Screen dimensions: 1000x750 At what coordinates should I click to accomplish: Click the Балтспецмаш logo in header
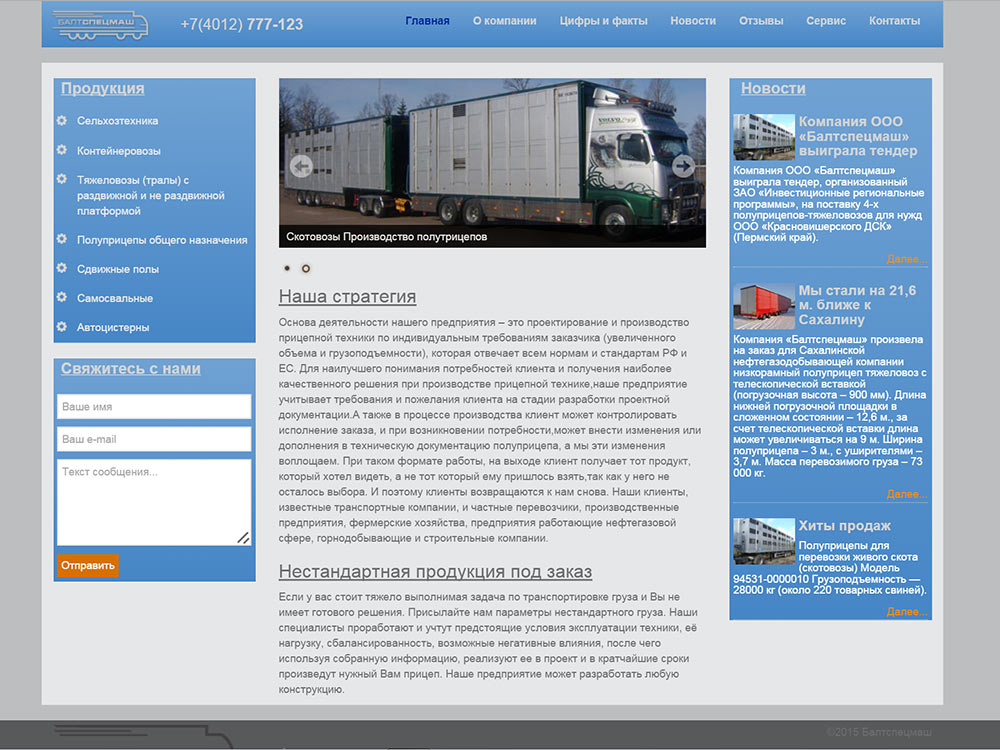click(x=100, y=25)
